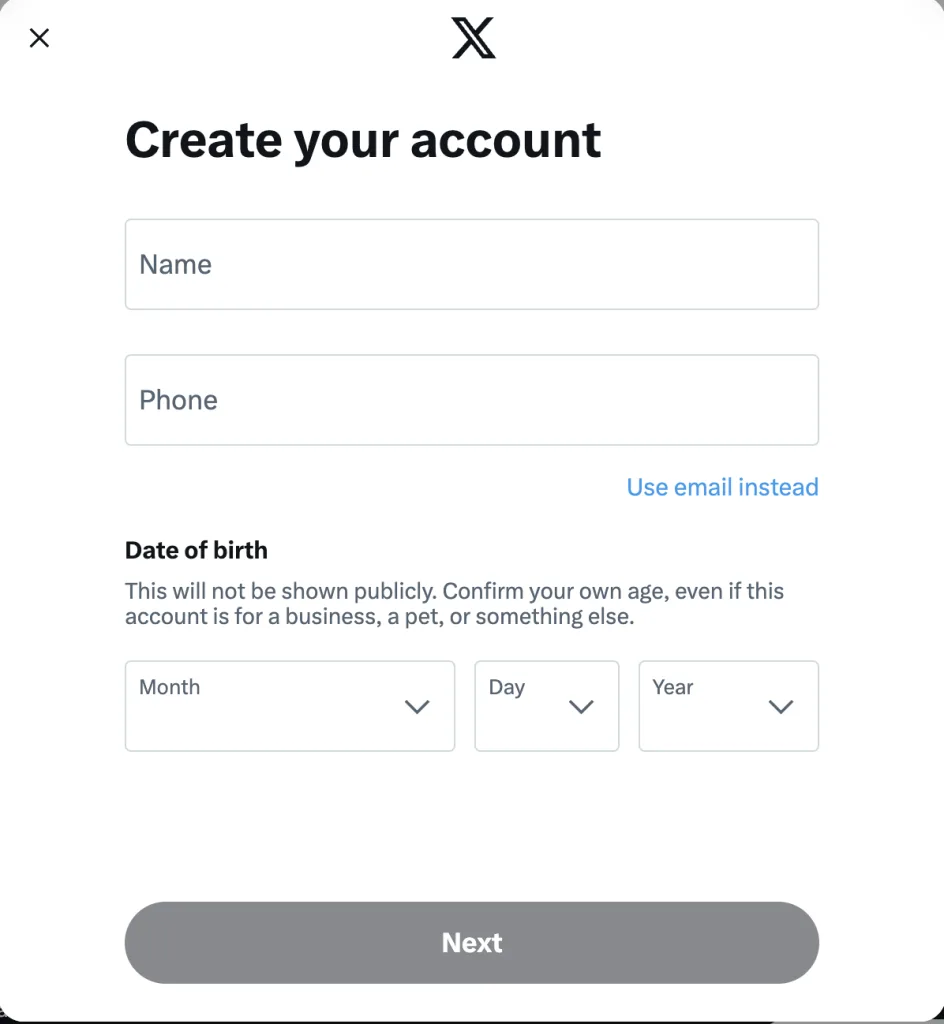Click the chevron arrow in the Month selector

tap(417, 707)
